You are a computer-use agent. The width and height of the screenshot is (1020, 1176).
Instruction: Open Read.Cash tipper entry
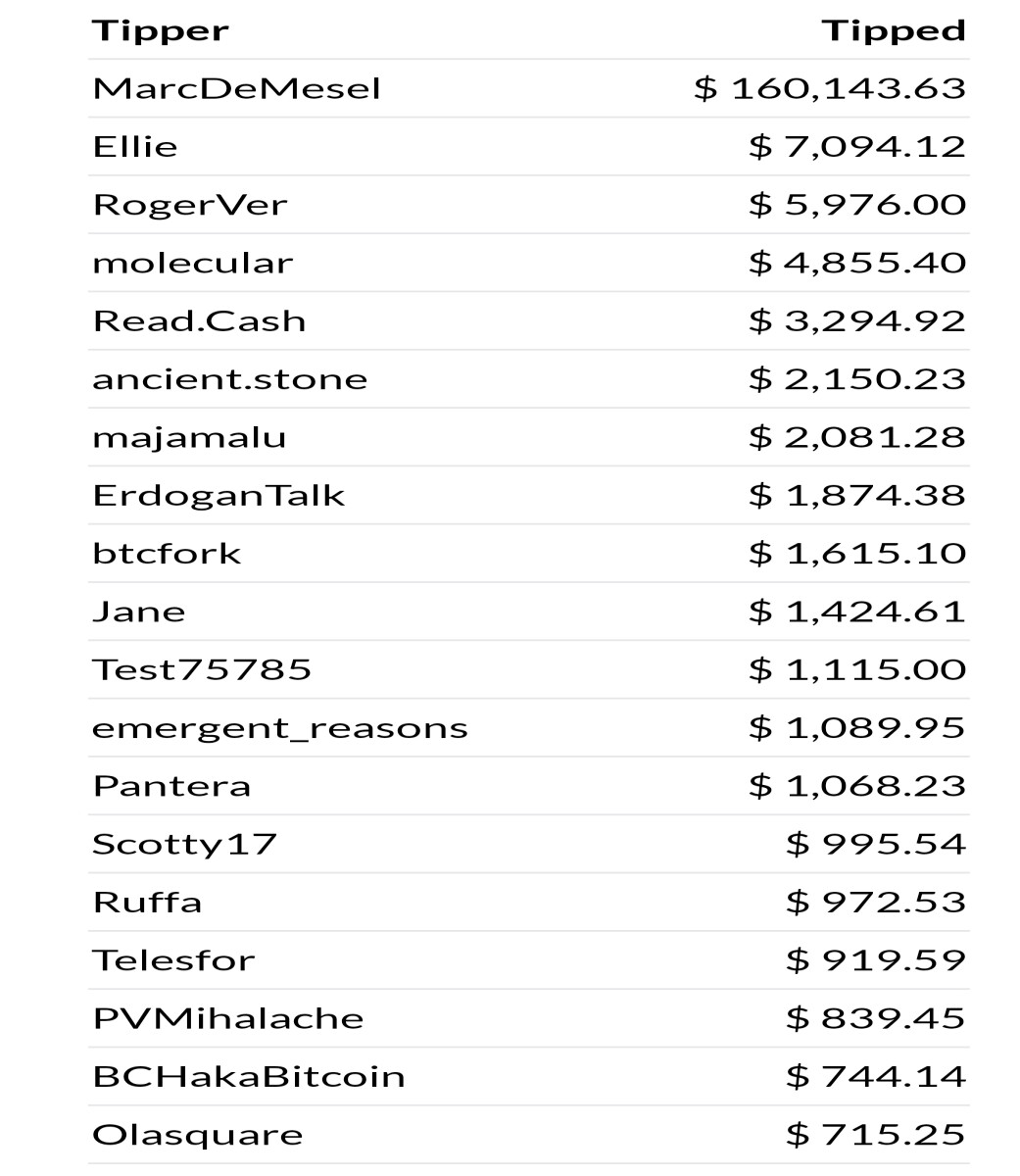coord(199,321)
